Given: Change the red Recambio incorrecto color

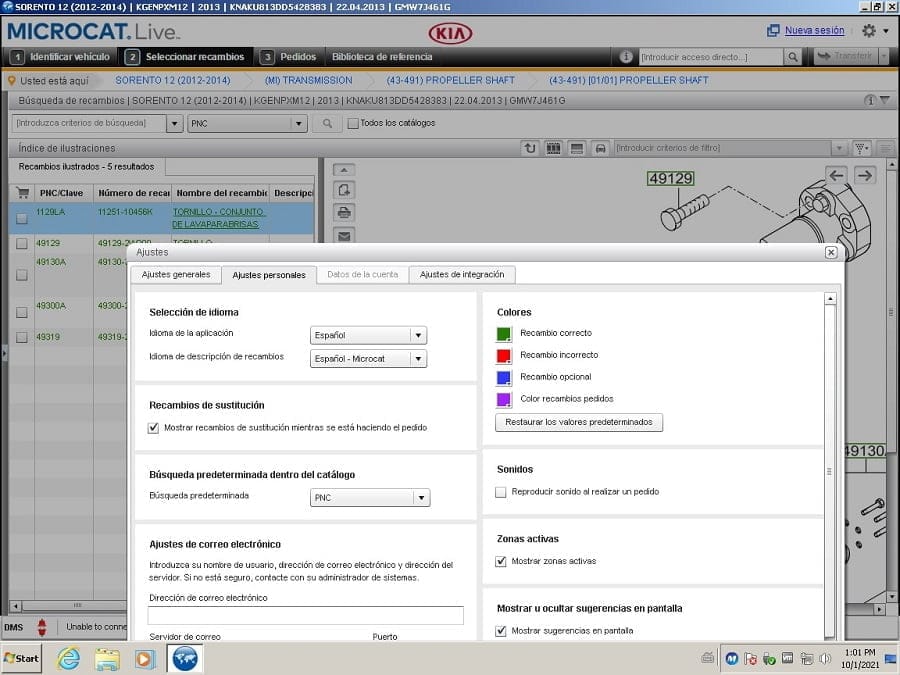Looking at the screenshot, I should (503, 356).
